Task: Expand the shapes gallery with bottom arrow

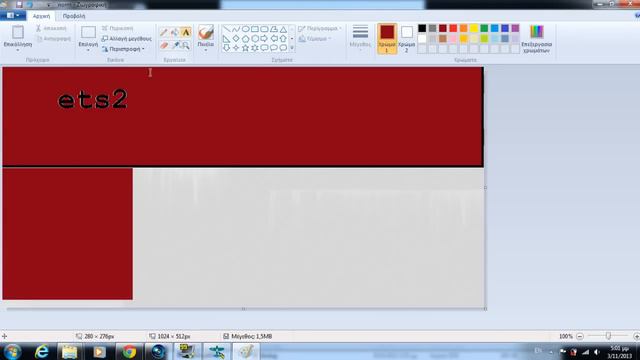Action: (292, 48)
